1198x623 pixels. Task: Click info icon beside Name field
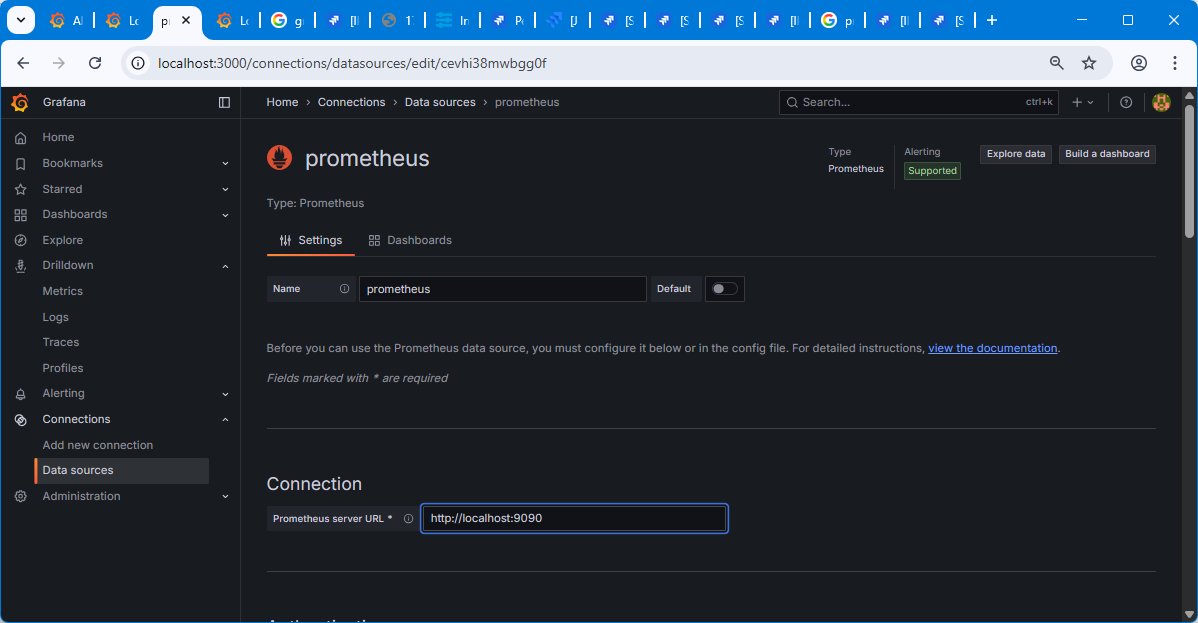344,289
